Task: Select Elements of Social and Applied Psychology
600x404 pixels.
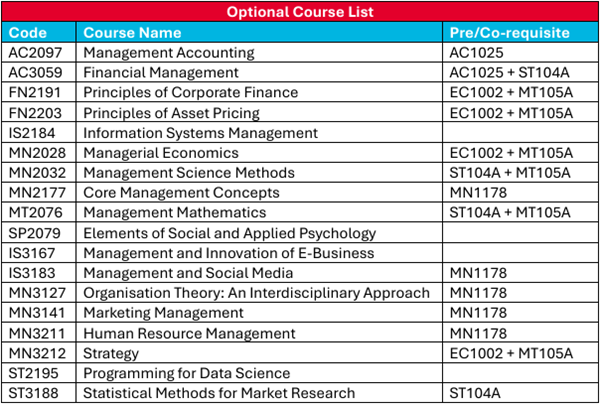Action: tap(229, 232)
